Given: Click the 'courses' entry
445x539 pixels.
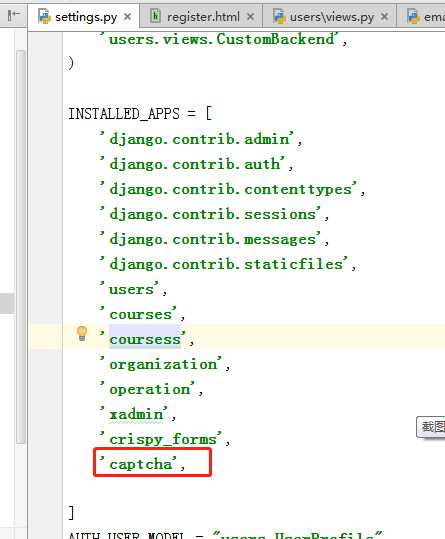Looking at the screenshot, I should point(142,314).
